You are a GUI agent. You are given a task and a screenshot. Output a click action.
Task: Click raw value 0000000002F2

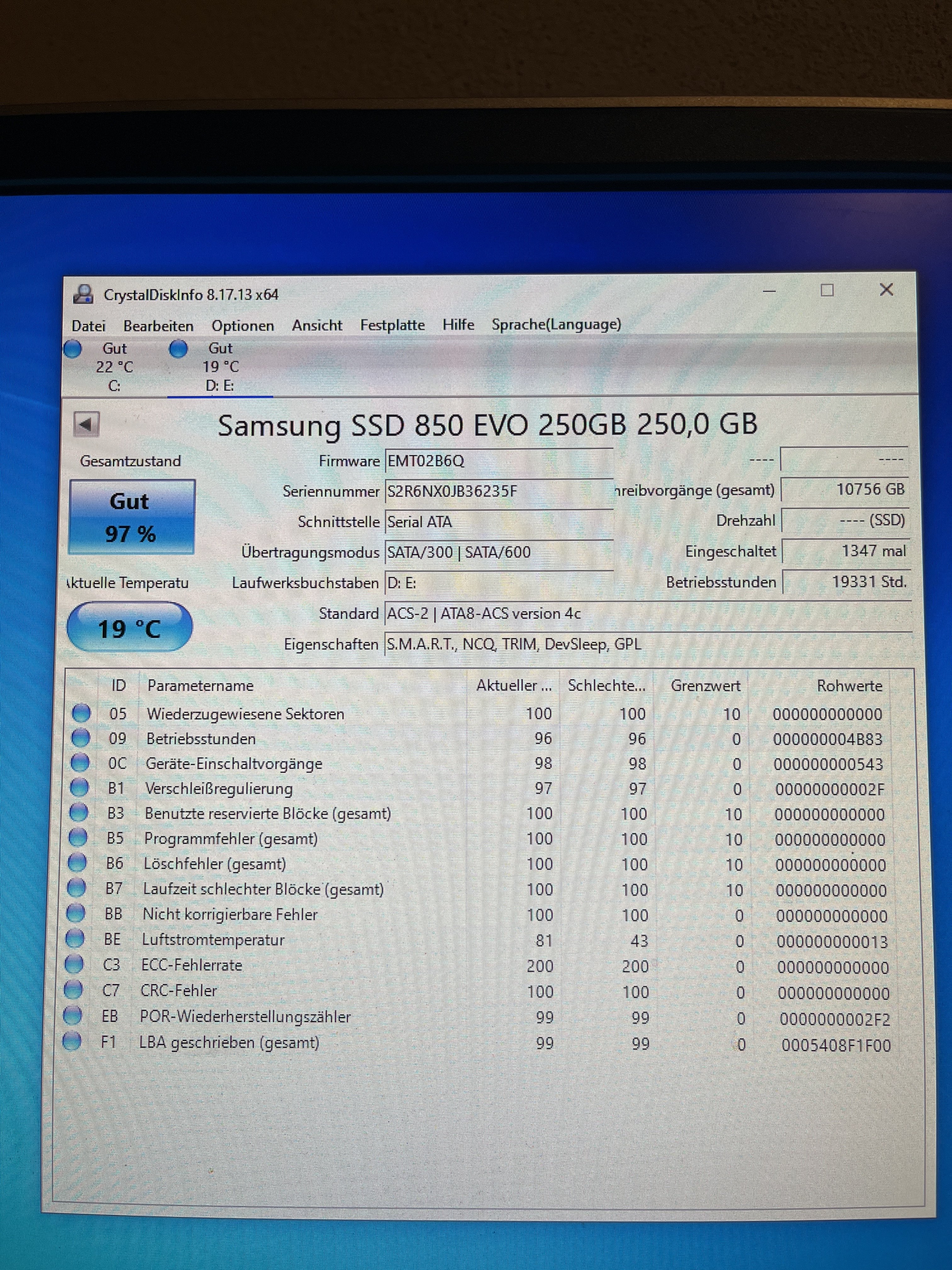(x=835, y=1020)
